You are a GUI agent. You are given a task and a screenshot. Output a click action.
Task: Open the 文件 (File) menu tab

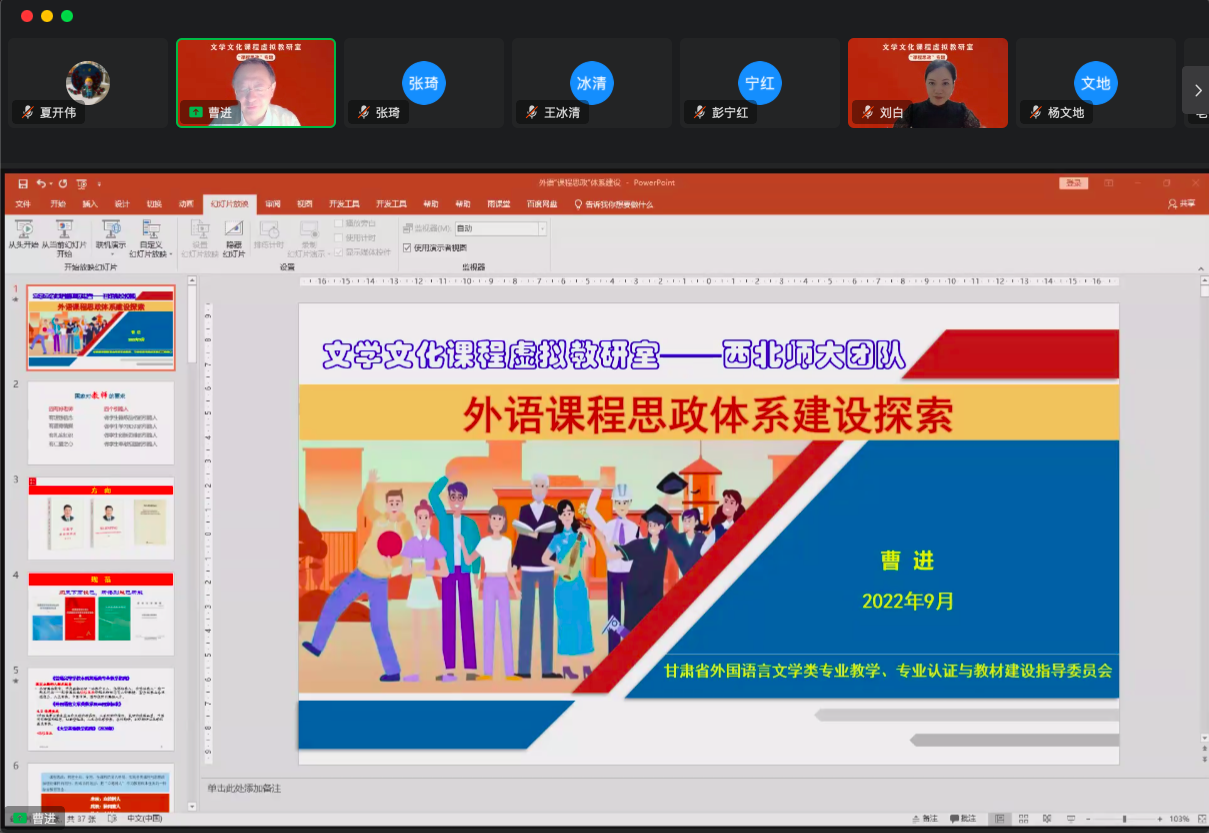click(x=24, y=204)
